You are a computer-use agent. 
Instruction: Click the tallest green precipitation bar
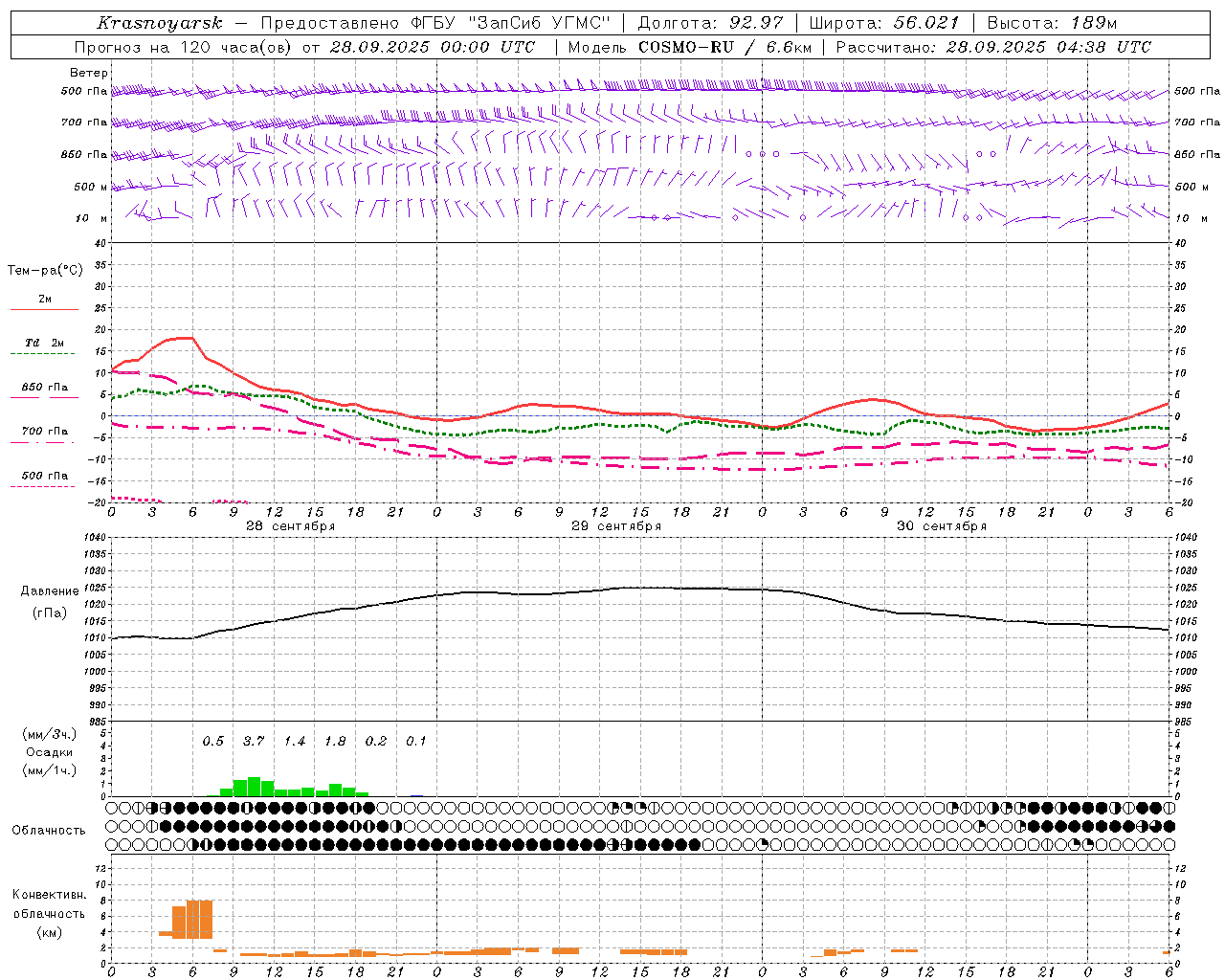254,787
